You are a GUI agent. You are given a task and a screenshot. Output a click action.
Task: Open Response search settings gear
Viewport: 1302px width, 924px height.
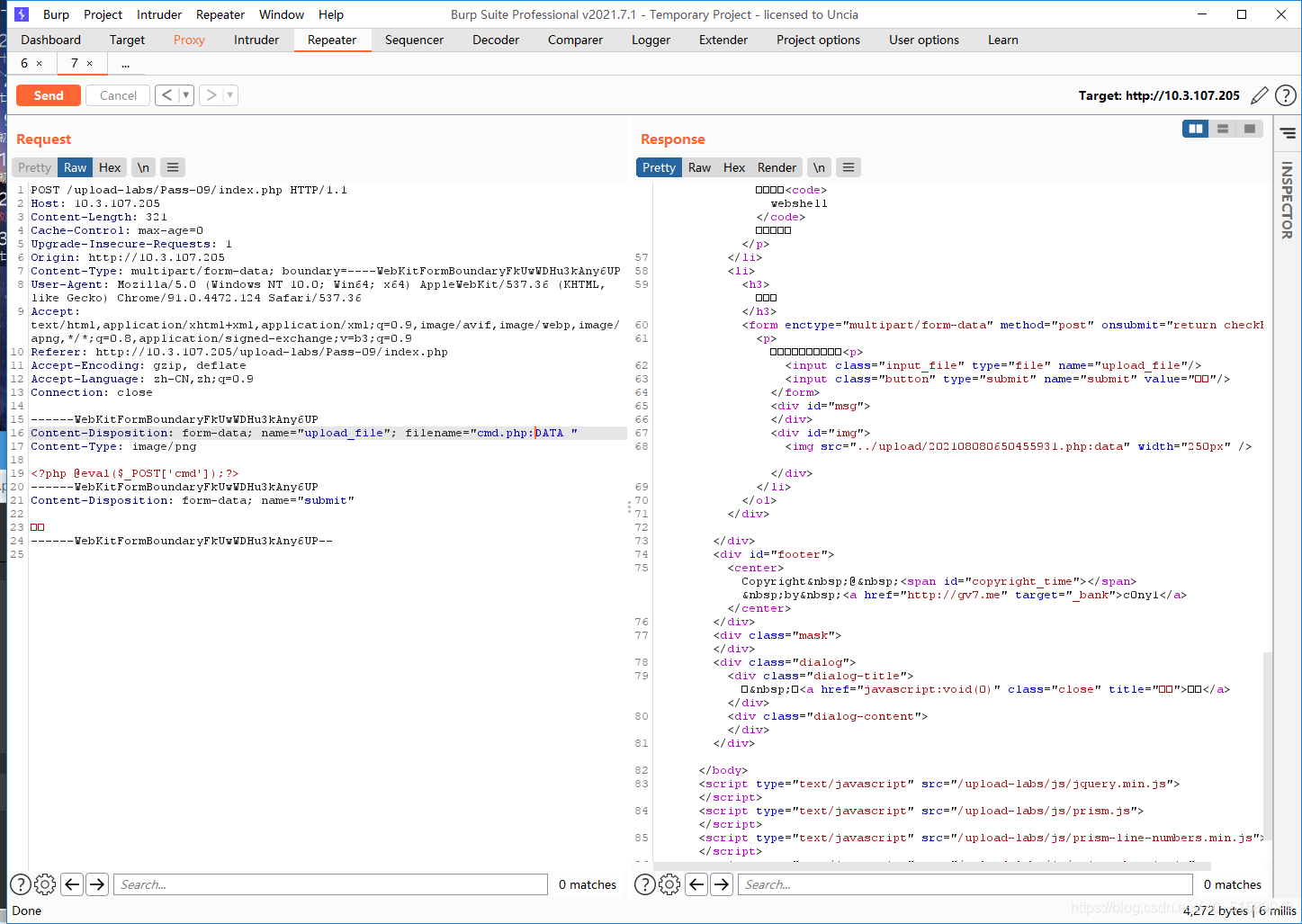(x=669, y=884)
